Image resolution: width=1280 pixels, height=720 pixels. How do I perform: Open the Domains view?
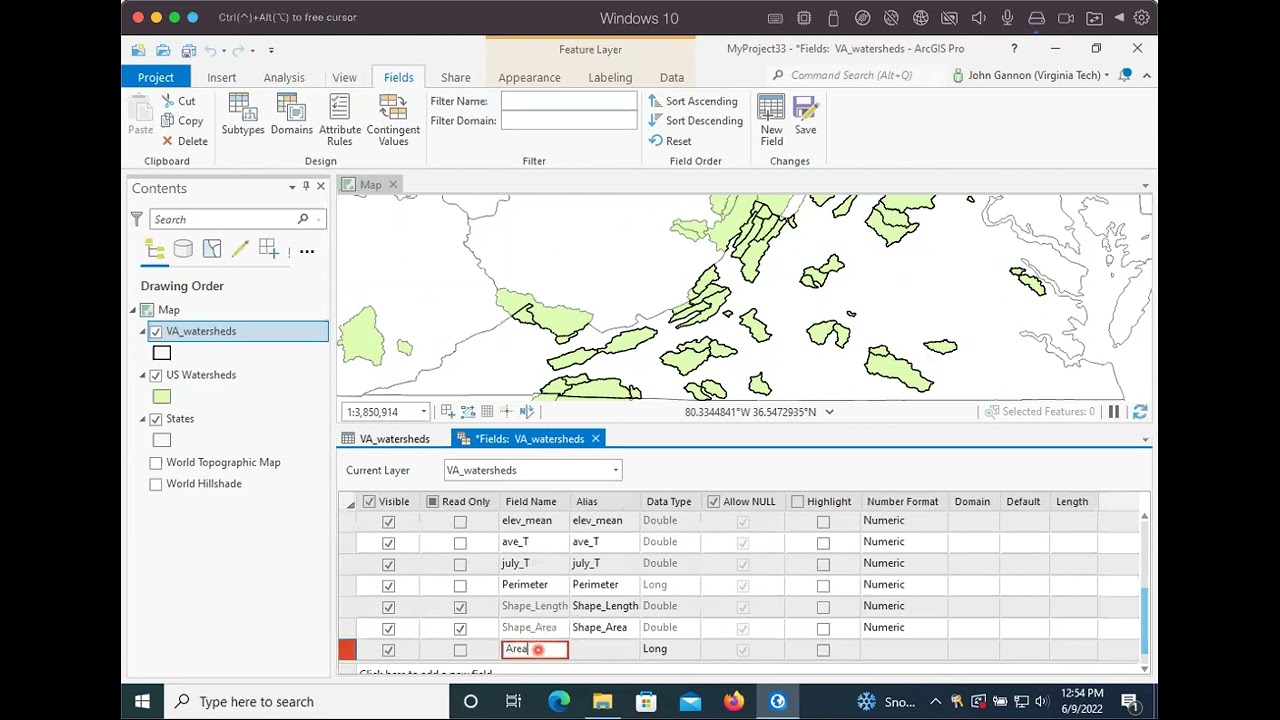coord(291,114)
